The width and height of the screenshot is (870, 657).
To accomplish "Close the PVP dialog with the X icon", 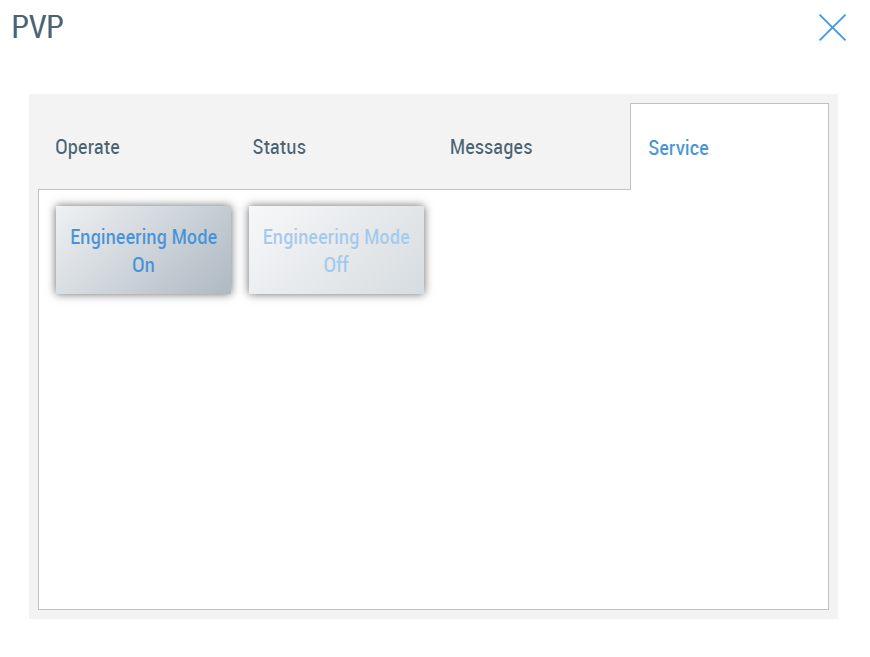I will click(x=832, y=28).
